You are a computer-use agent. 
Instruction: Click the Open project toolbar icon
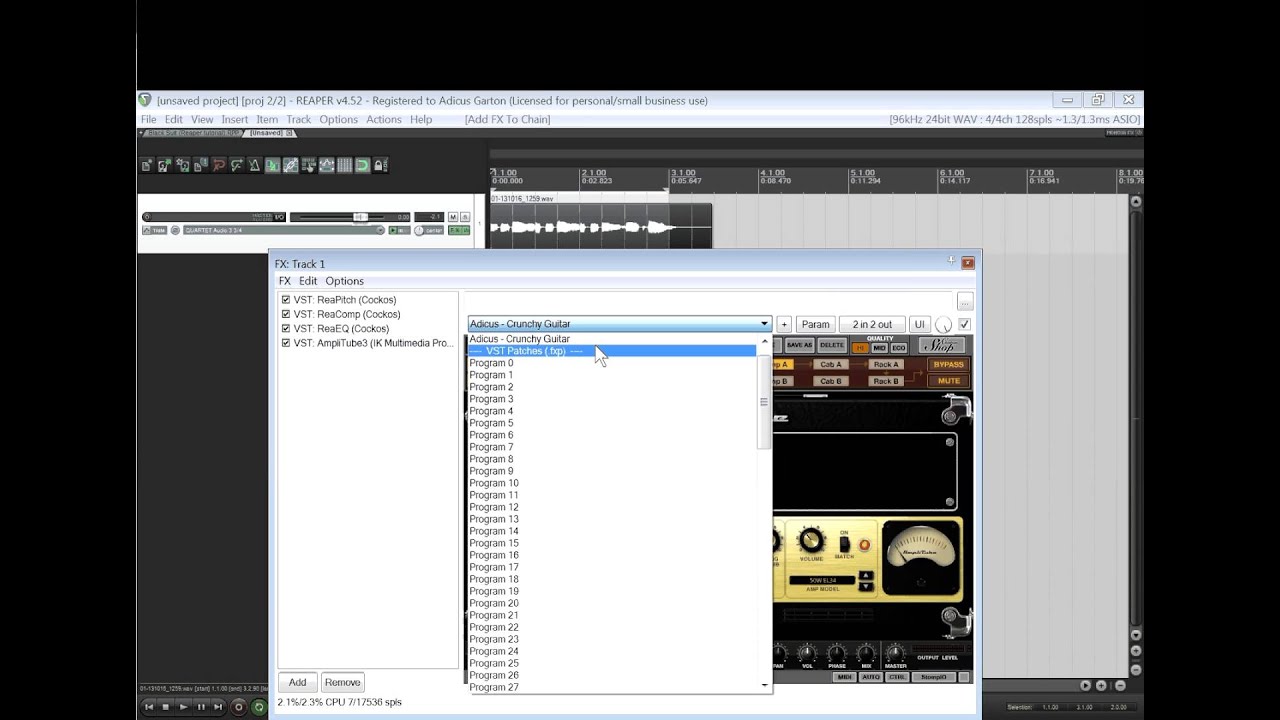[165, 165]
